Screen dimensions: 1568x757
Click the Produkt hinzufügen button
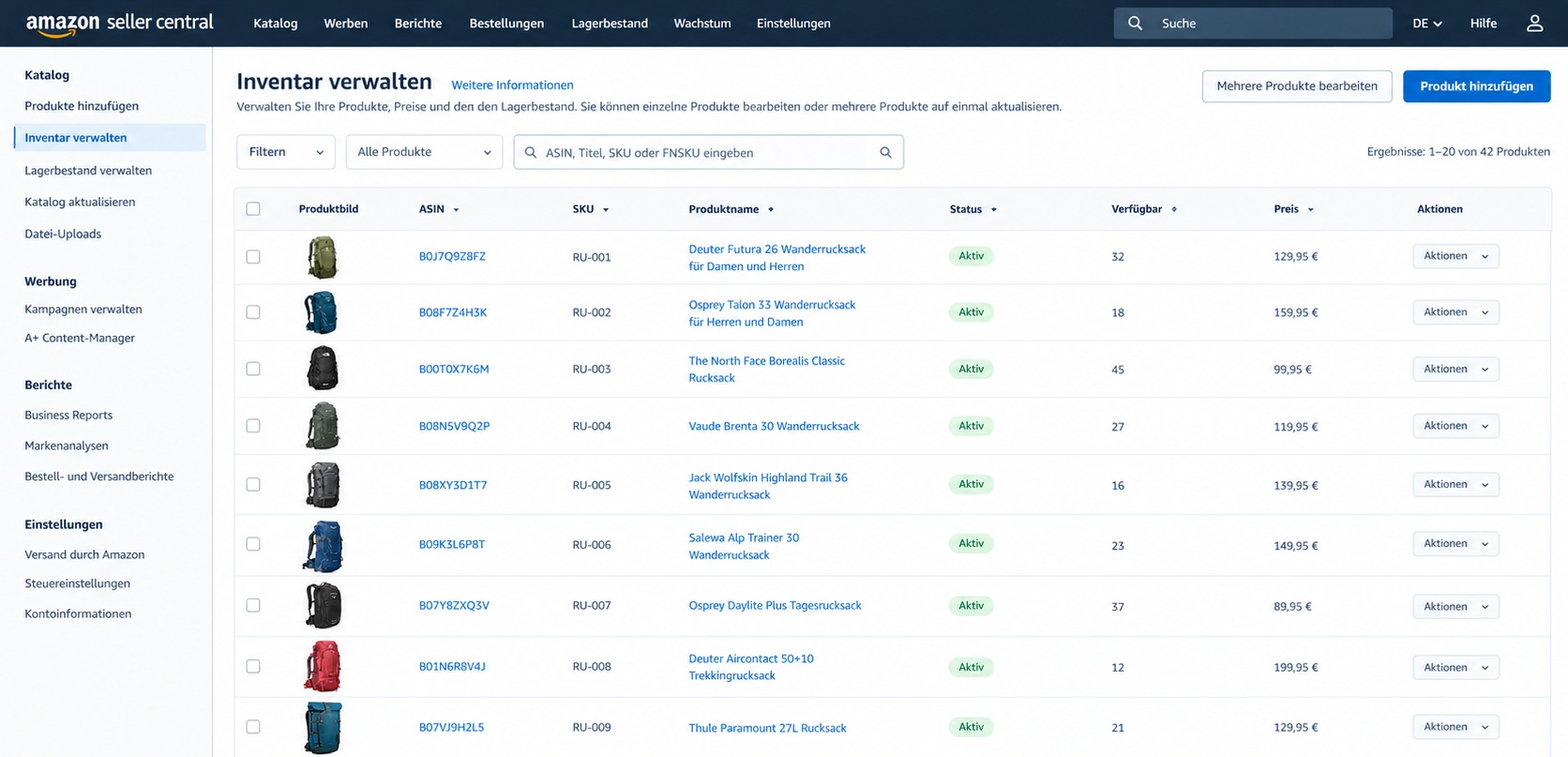click(1476, 86)
